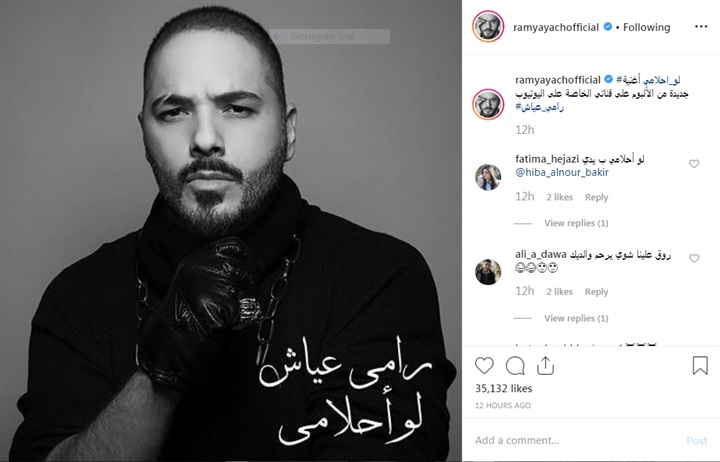
Task: Click ali_a_dawa's avatar thumbnail
Action: (x=488, y=271)
